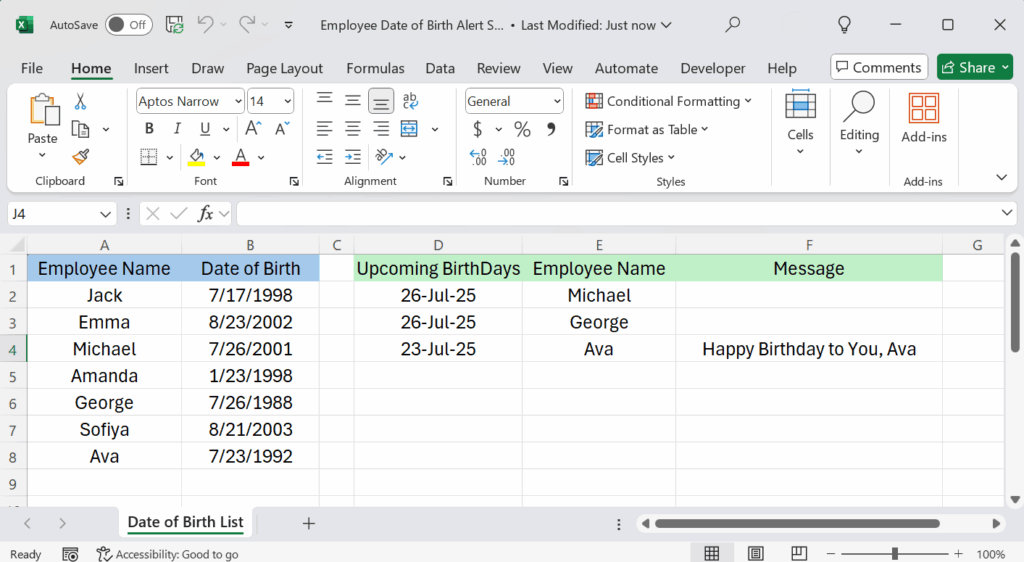Click the Insert Function fx icon

point(206,214)
